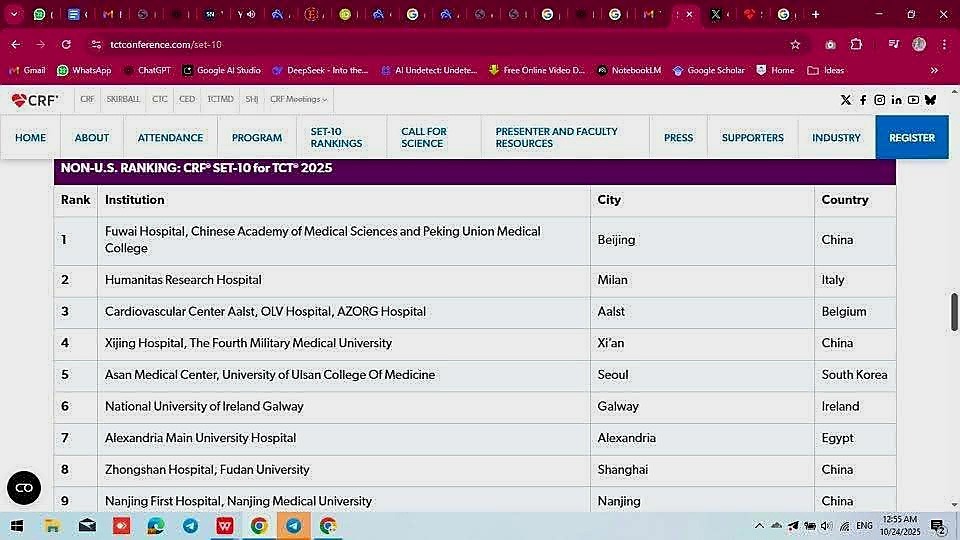Screen dimensions: 960x540
Task: Open the Google Scholar bookmark
Action: 709,70
